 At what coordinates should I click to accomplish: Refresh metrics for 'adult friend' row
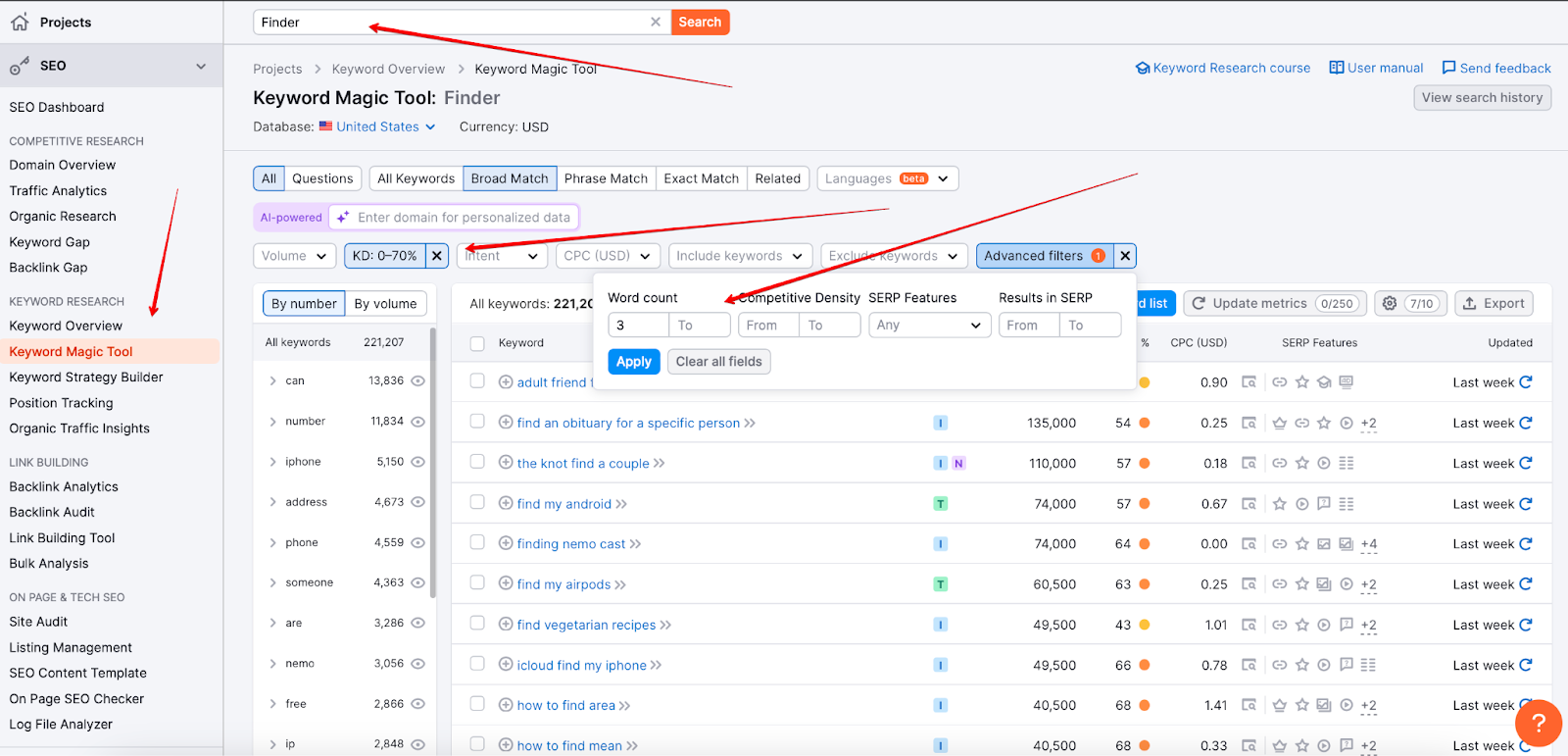(x=1526, y=382)
